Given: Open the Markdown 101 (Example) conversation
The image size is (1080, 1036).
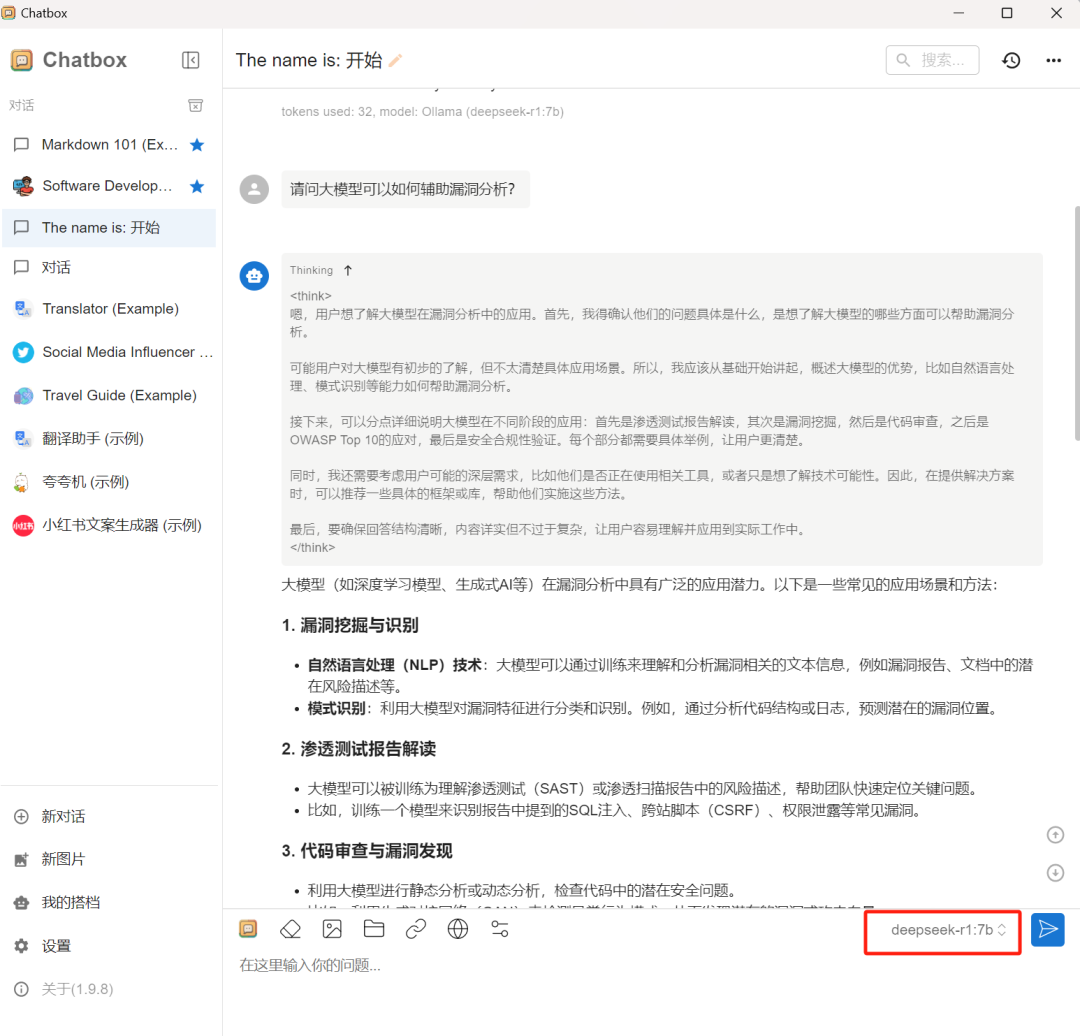Looking at the screenshot, I should coord(110,145).
